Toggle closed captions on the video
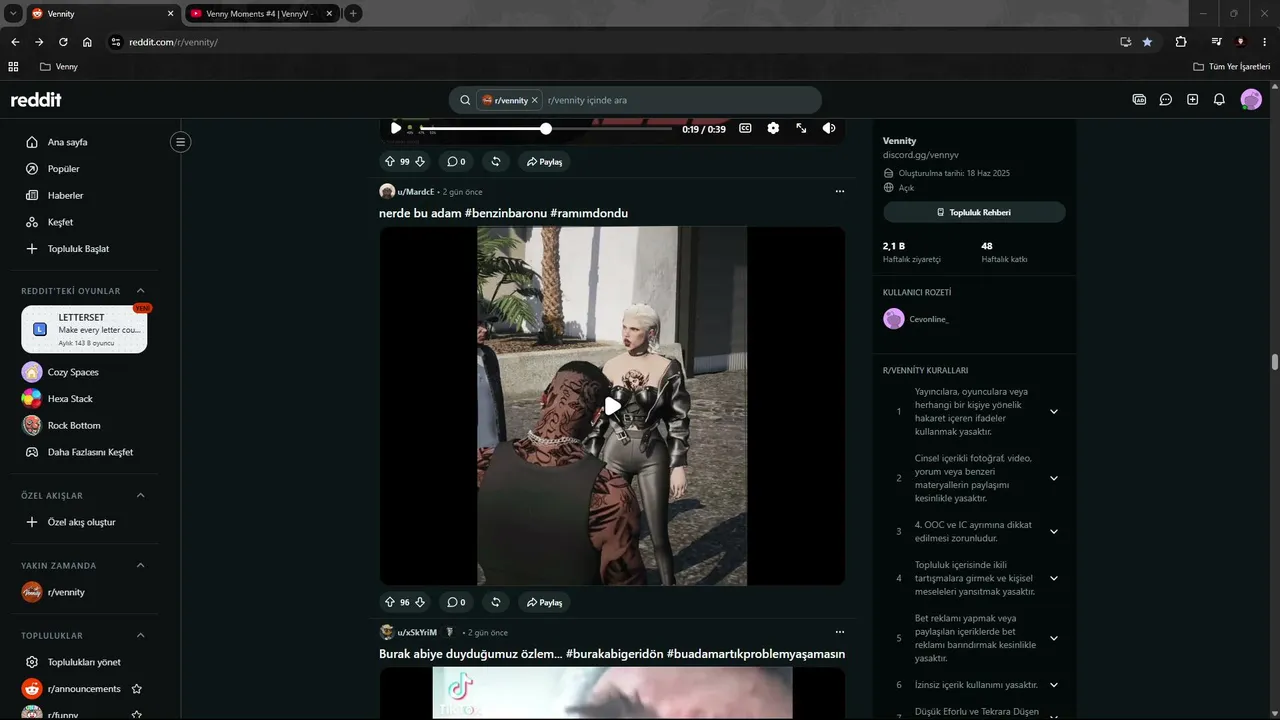The height and width of the screenshot is (720, 1280). (745, 128)
